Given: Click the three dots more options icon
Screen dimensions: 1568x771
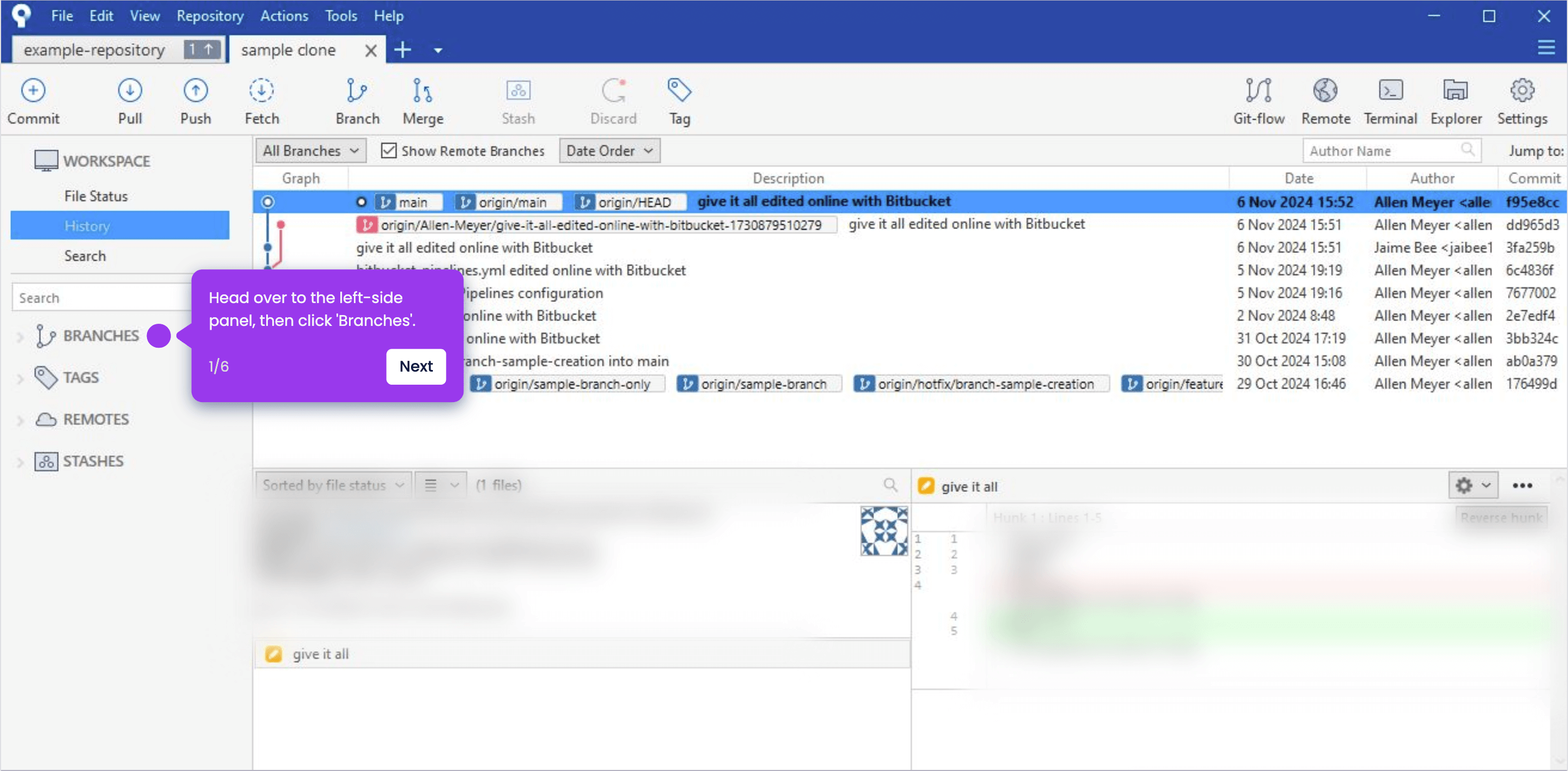Looking at the screenshot, I should [x=1522, y=485].
